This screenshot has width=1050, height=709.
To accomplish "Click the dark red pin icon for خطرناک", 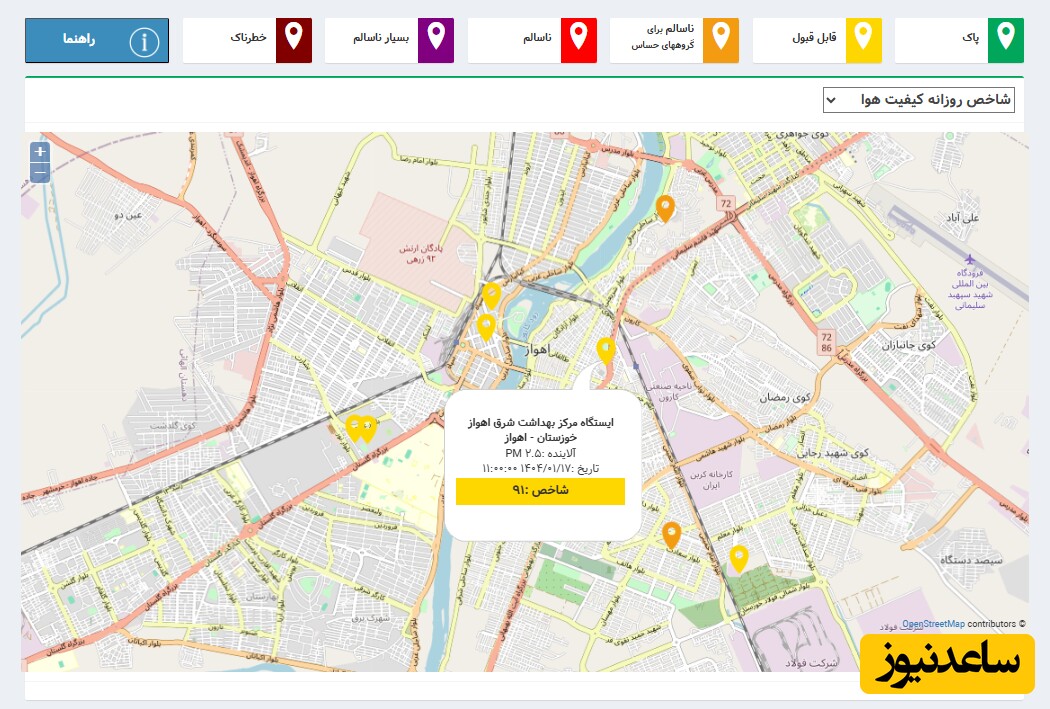I will 293,40.
